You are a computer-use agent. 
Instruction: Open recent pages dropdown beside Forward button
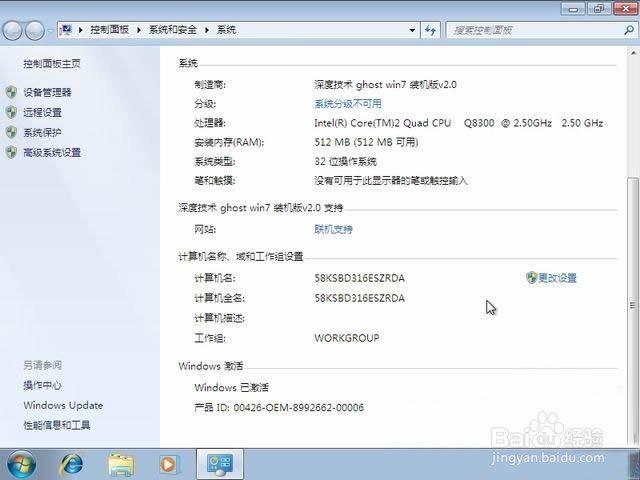(50, 31)
